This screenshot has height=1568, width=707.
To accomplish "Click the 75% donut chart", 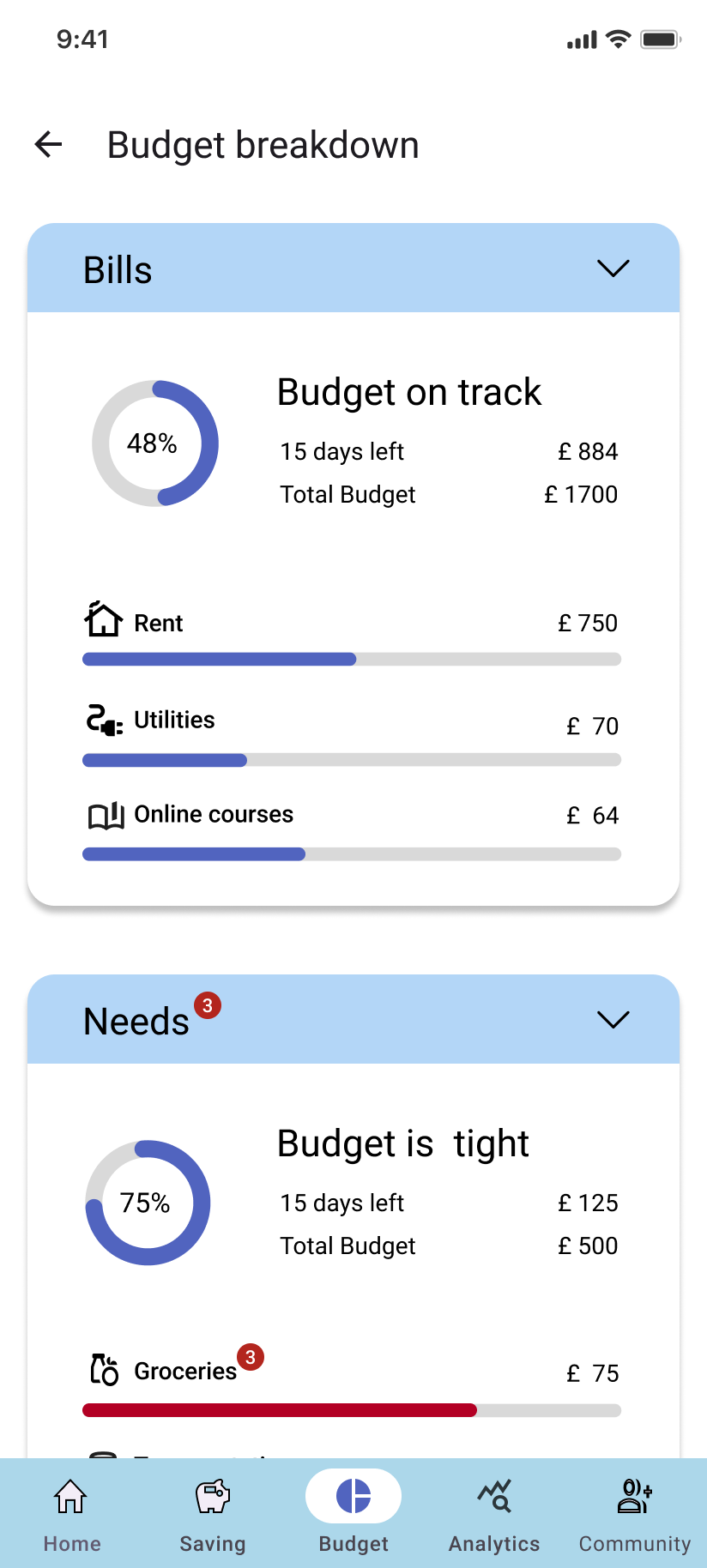I will [x=148, y=1203].
